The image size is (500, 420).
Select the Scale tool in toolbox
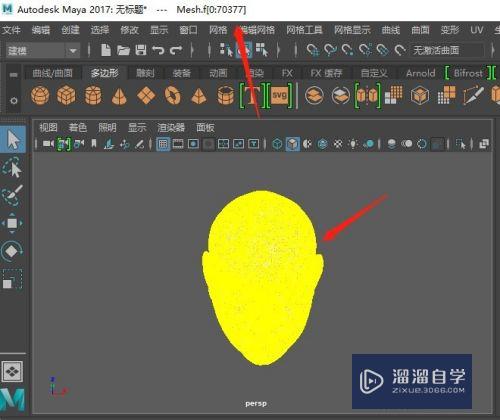point(12,279)
